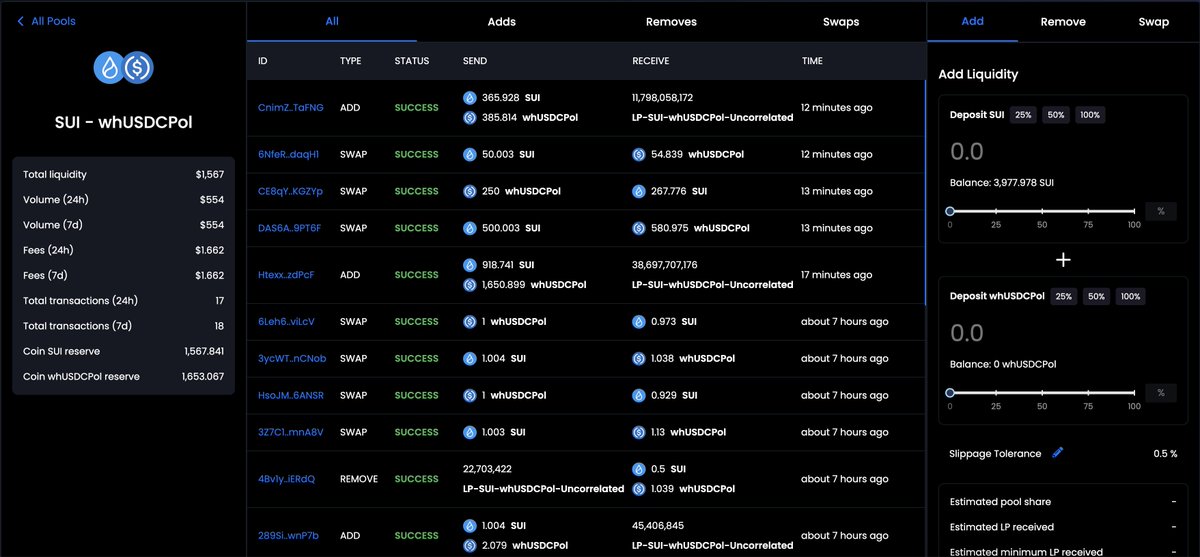The image size is (1200, 557).
Task: Click coin icon beside 1.039 whUSDCPol
Action: 639,488
